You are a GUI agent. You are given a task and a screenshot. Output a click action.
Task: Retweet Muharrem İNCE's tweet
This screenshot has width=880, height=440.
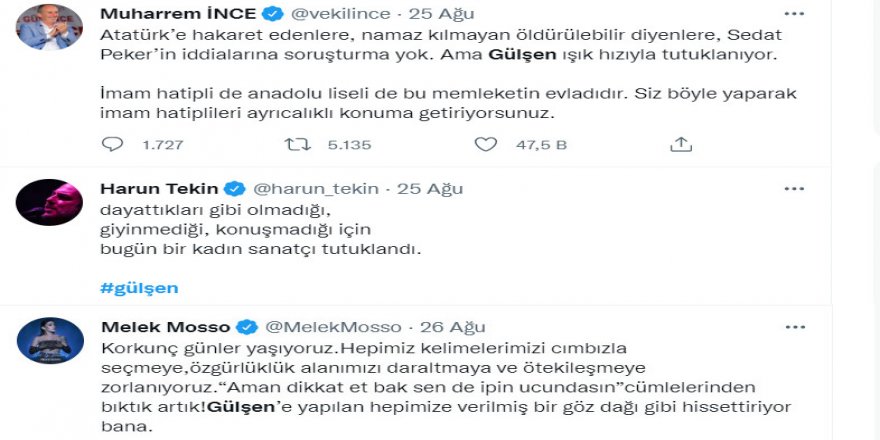pos(298,144)
